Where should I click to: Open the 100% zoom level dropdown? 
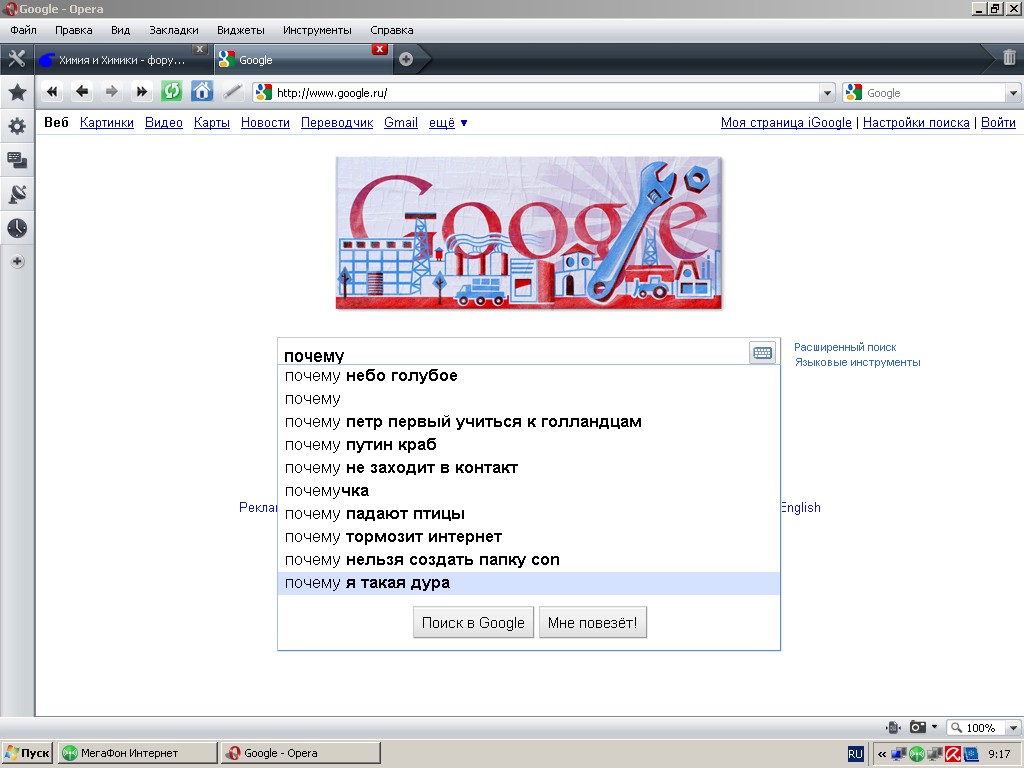pos(1013,728)
